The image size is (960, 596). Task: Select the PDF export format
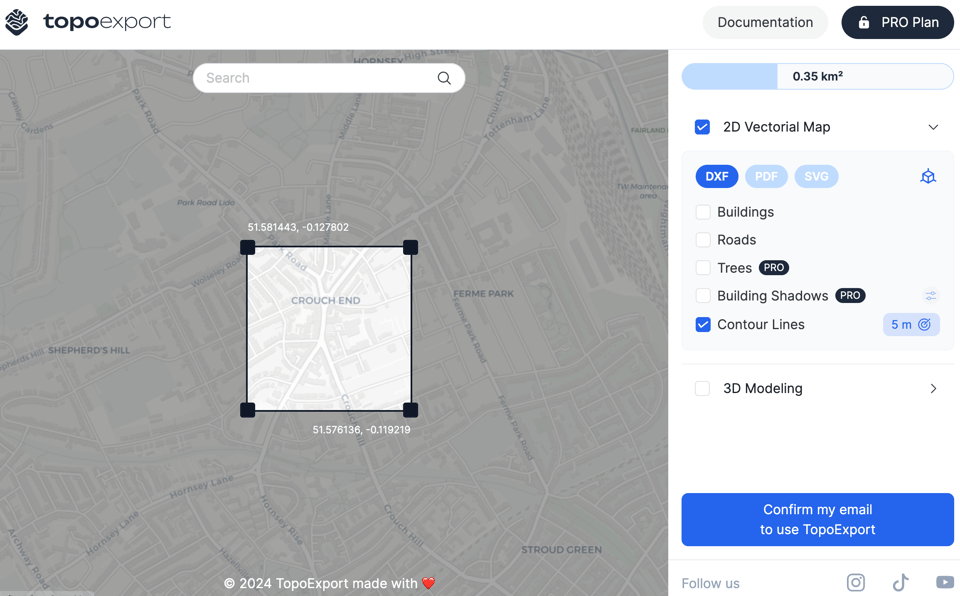[766, 177]
